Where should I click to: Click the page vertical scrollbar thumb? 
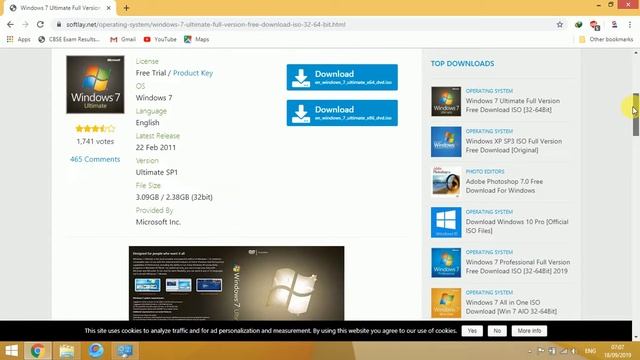click(x=636, y=115)
